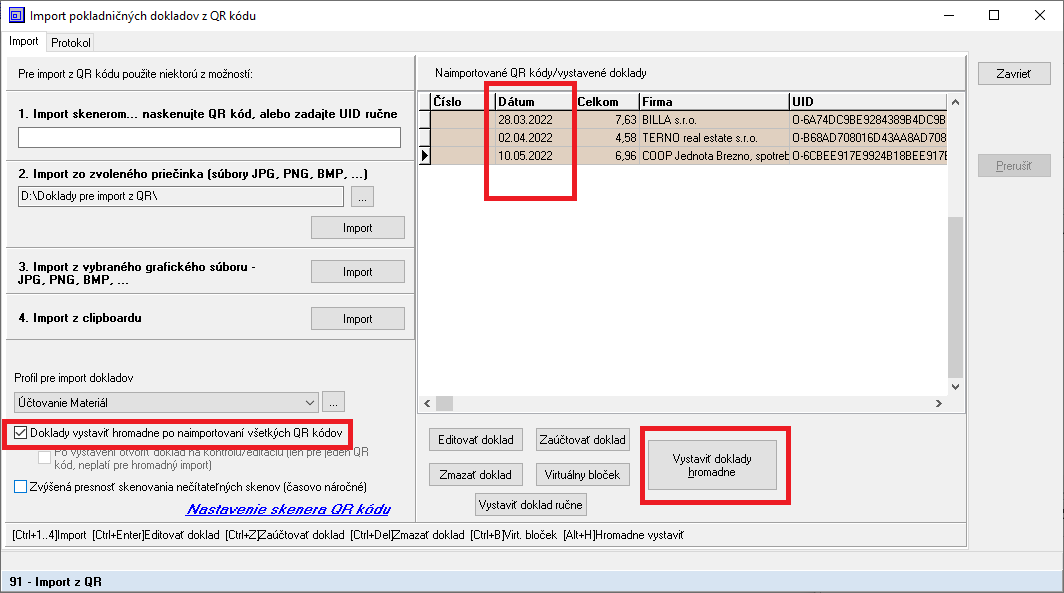Select the Import tab
1064x593 pixels.
click(x=24, y=41)
